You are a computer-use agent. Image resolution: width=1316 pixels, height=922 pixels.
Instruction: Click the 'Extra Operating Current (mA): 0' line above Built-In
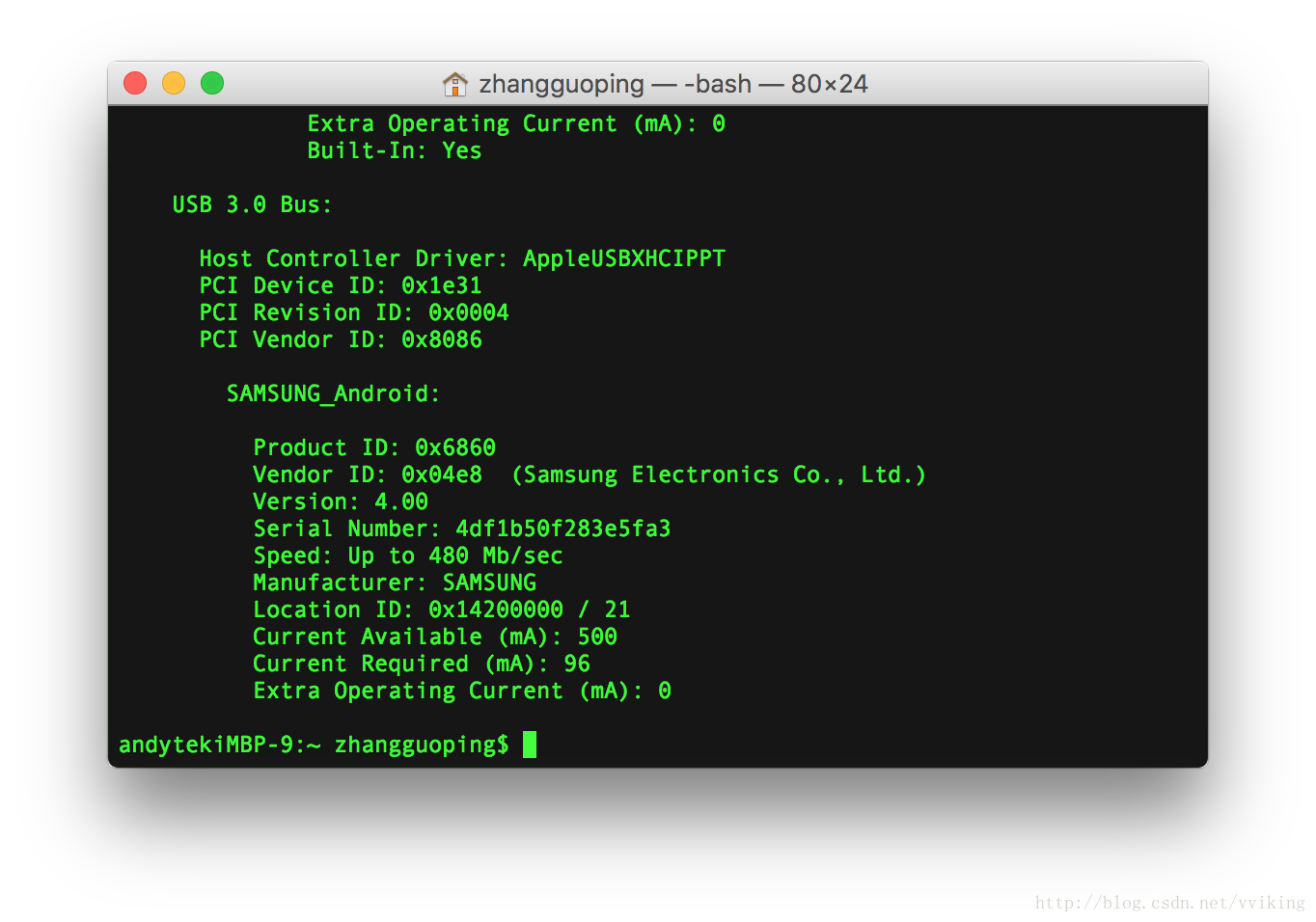pos(516,124)
